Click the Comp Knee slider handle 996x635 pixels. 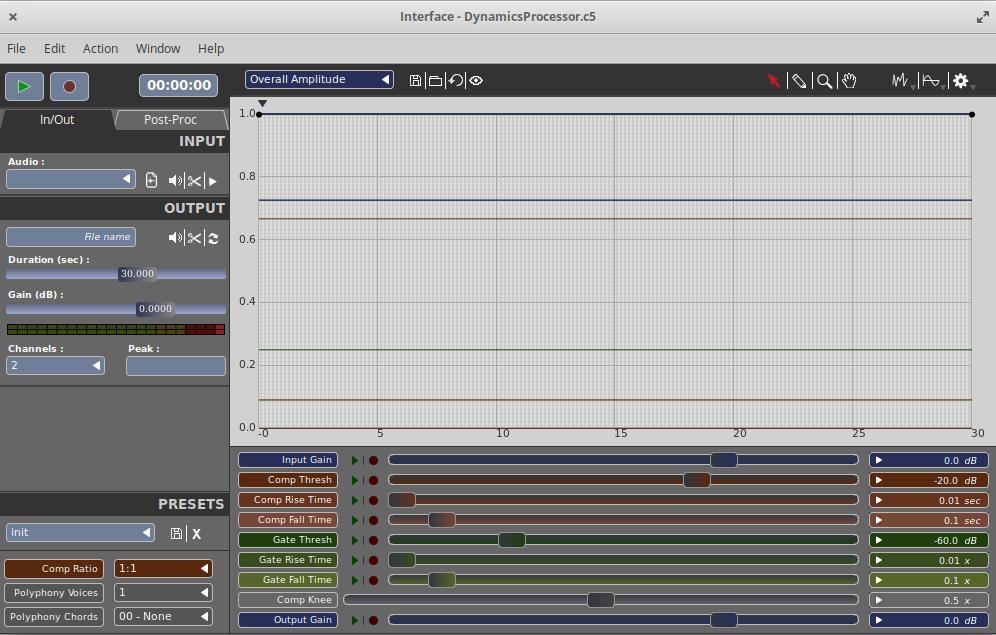point(600,600)
